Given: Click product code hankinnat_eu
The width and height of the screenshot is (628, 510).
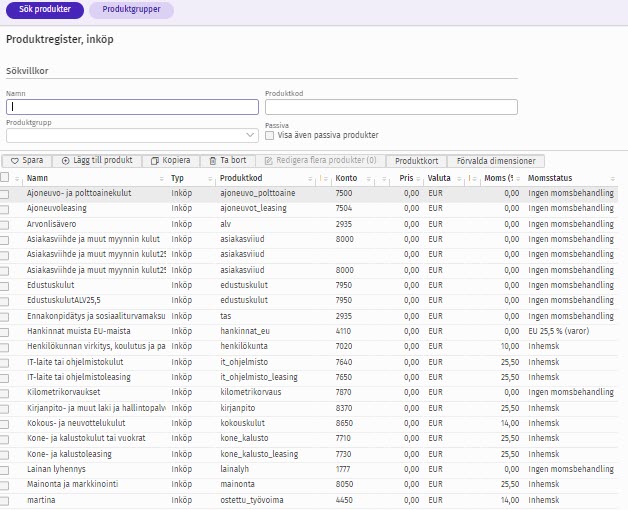Looking at the screenshot, I should tap(245, 331).
